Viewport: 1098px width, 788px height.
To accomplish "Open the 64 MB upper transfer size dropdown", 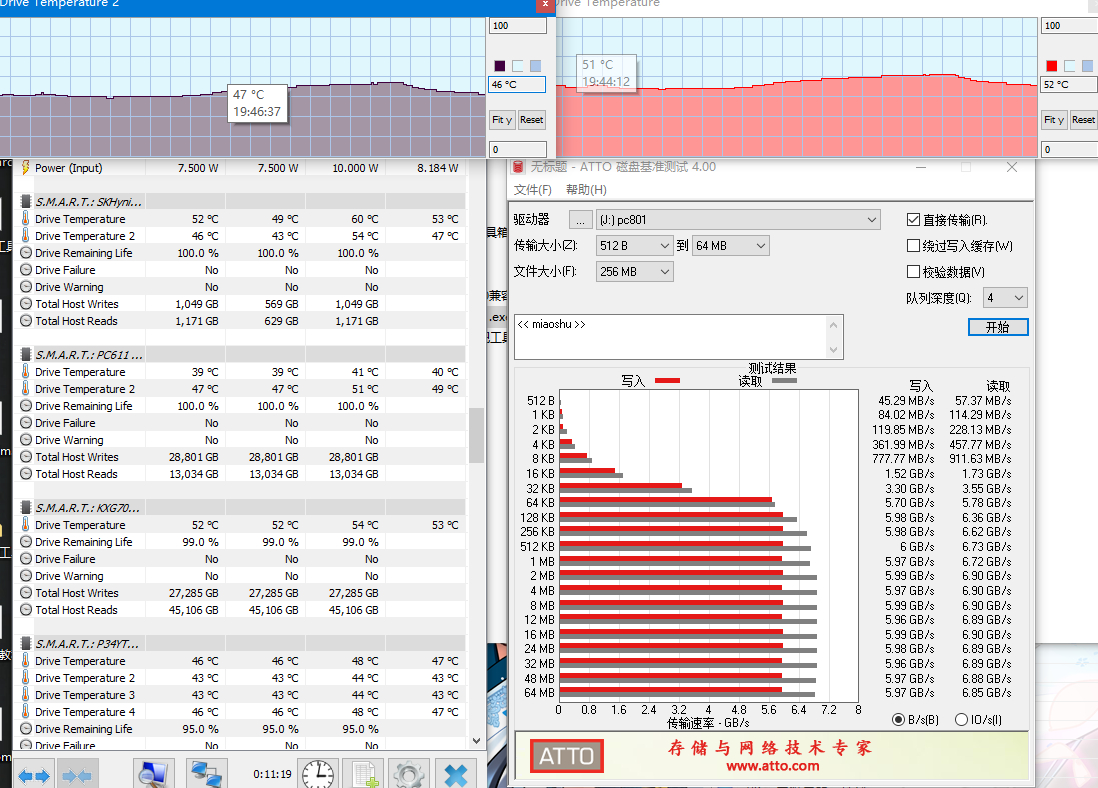I will click(x=731, y=246).
